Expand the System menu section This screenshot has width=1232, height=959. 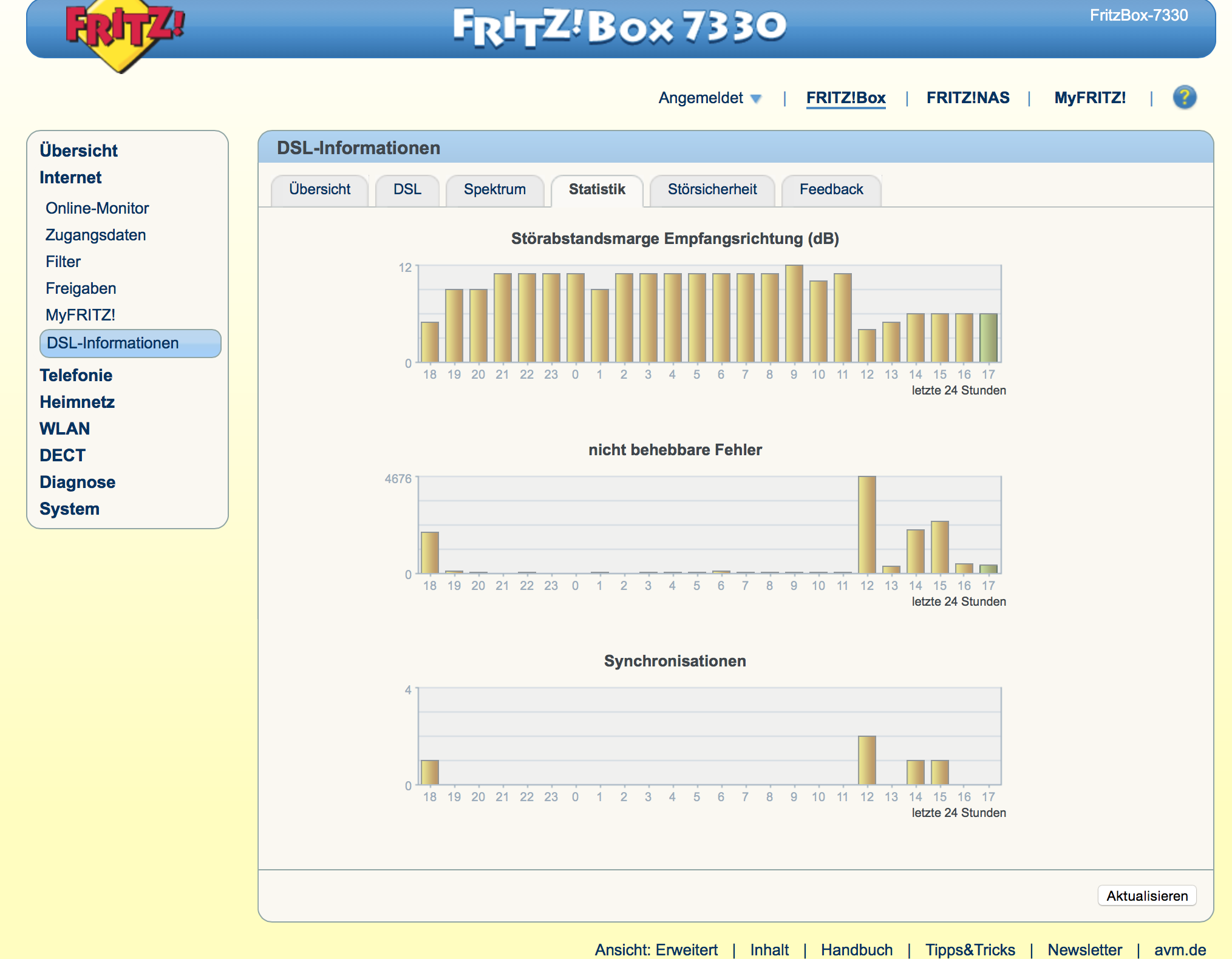[69, 509]
